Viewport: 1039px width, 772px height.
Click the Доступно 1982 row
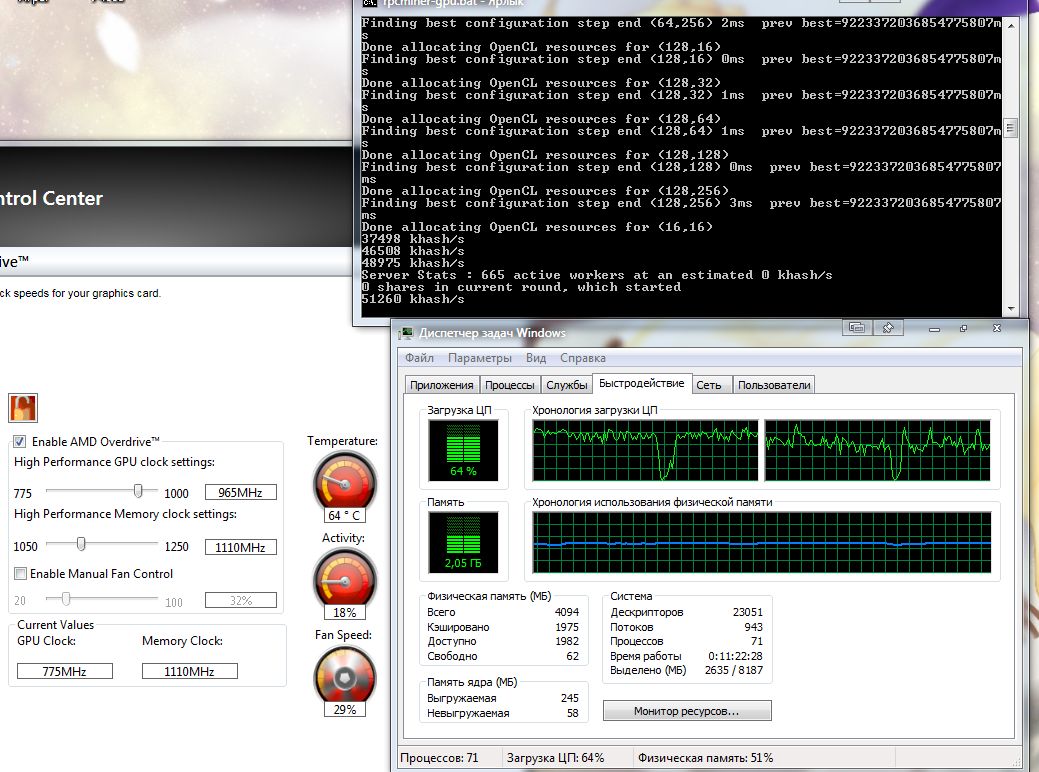pos(503,641)
